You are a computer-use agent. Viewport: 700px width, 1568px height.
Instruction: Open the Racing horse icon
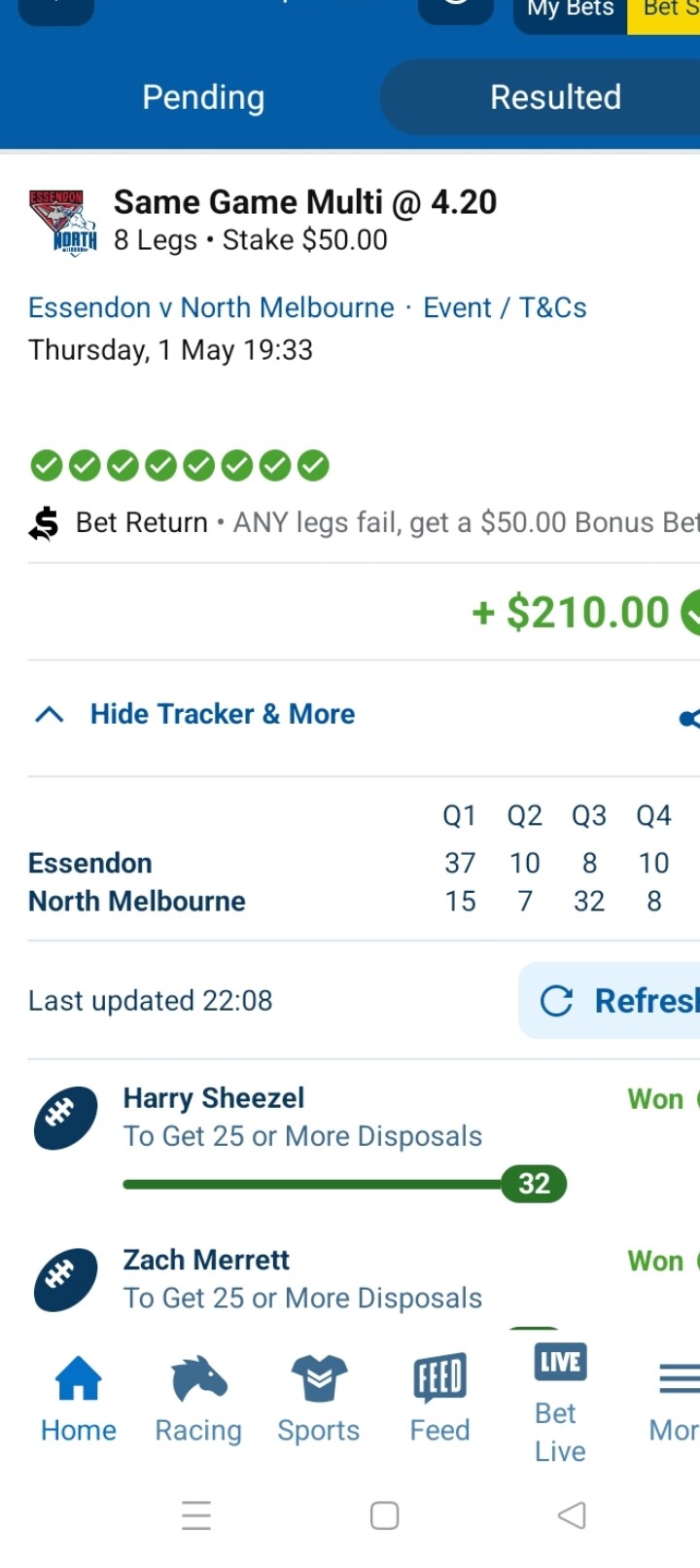click(198, 1378)
